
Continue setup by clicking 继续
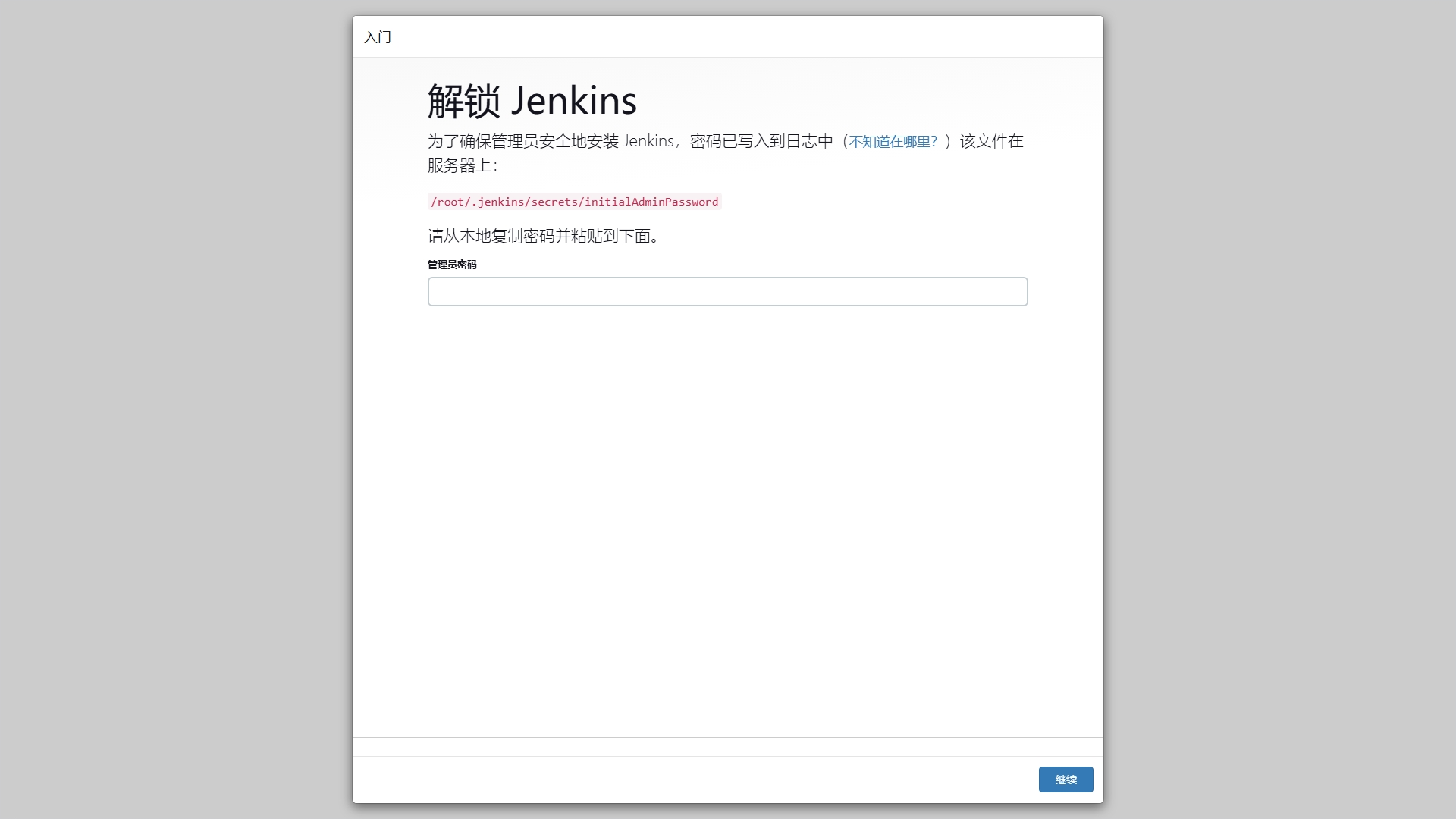tap(1065, 780)
